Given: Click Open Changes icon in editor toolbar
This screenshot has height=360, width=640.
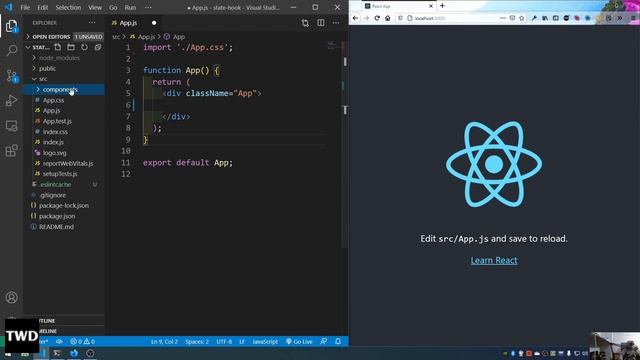Looking at the screenshot, I should [305, 23].
